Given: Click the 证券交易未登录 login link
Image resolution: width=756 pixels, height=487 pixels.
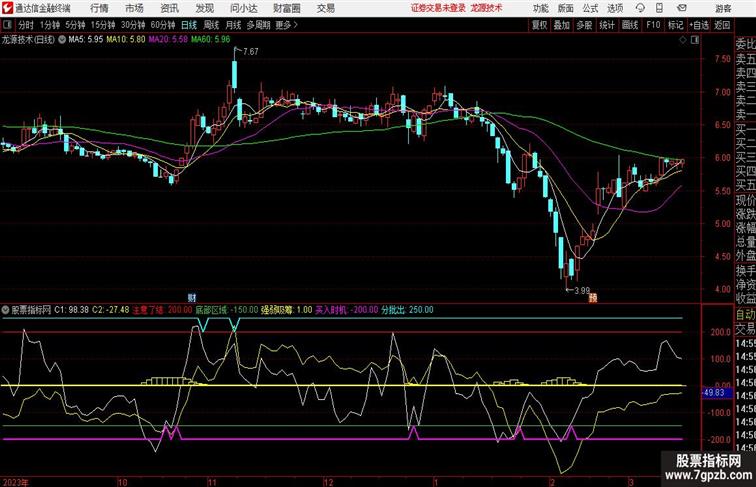Looking at the screenshot, I should click(x=438, y=8).
